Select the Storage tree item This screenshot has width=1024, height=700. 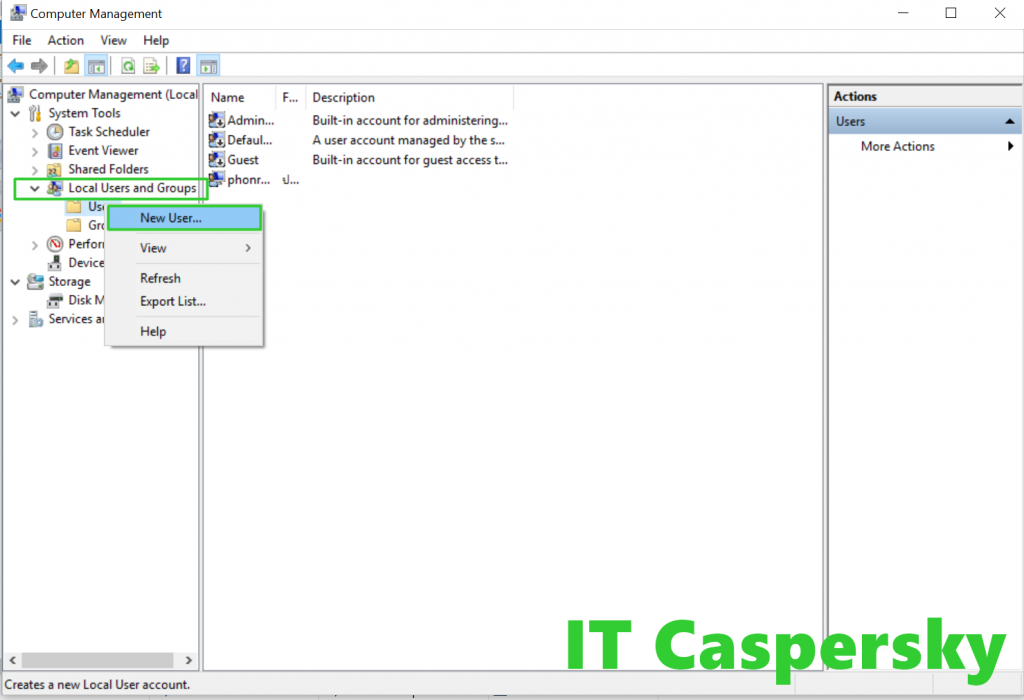click(69, 282)
